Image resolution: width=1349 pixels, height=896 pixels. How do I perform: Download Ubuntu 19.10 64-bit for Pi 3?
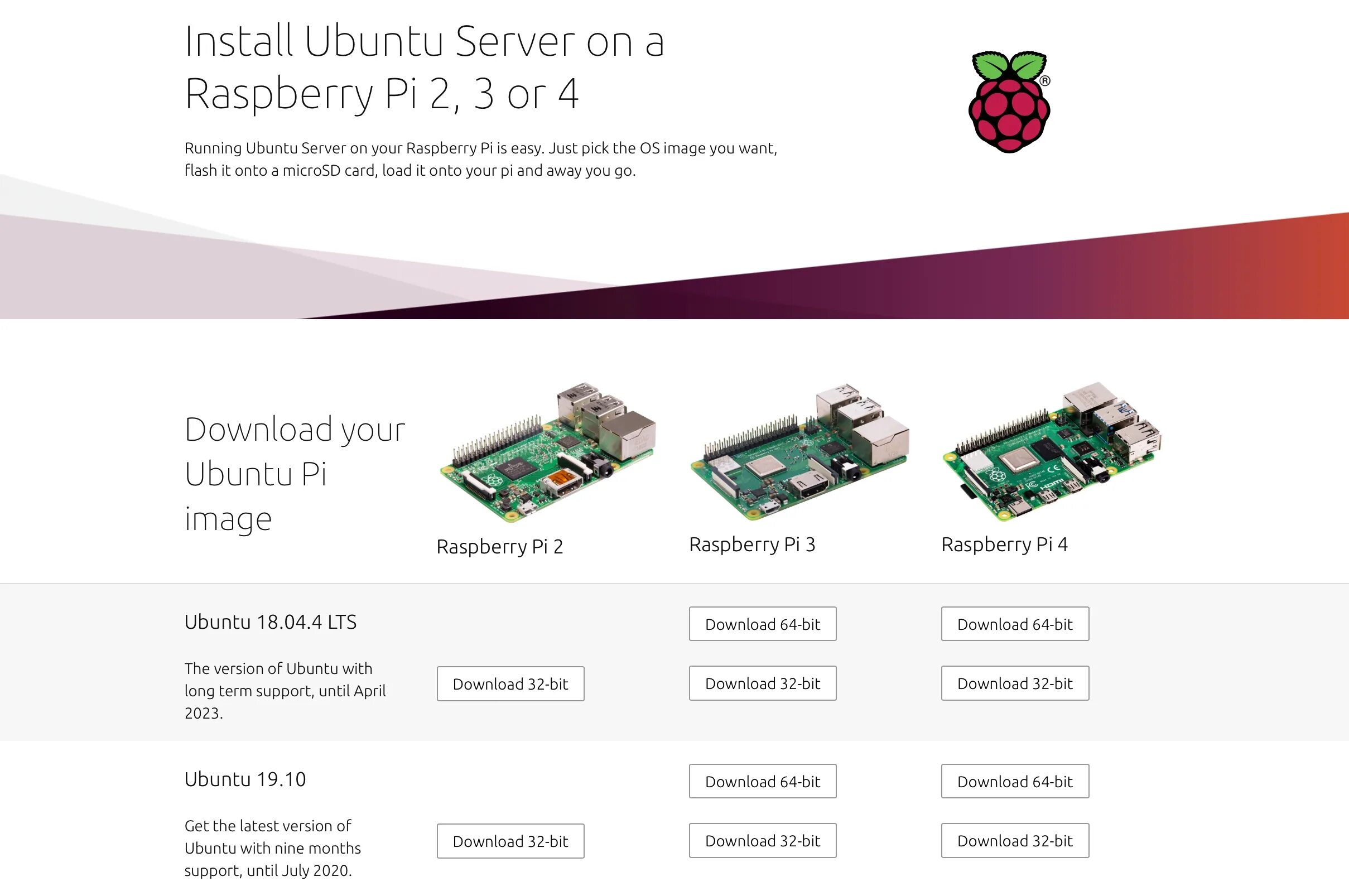pos(762,781)
